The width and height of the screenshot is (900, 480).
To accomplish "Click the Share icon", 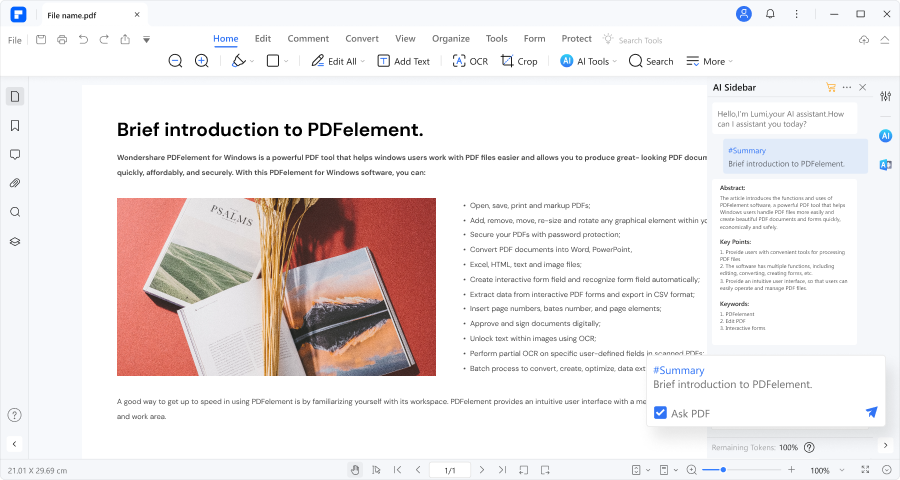I will (125, 40).
